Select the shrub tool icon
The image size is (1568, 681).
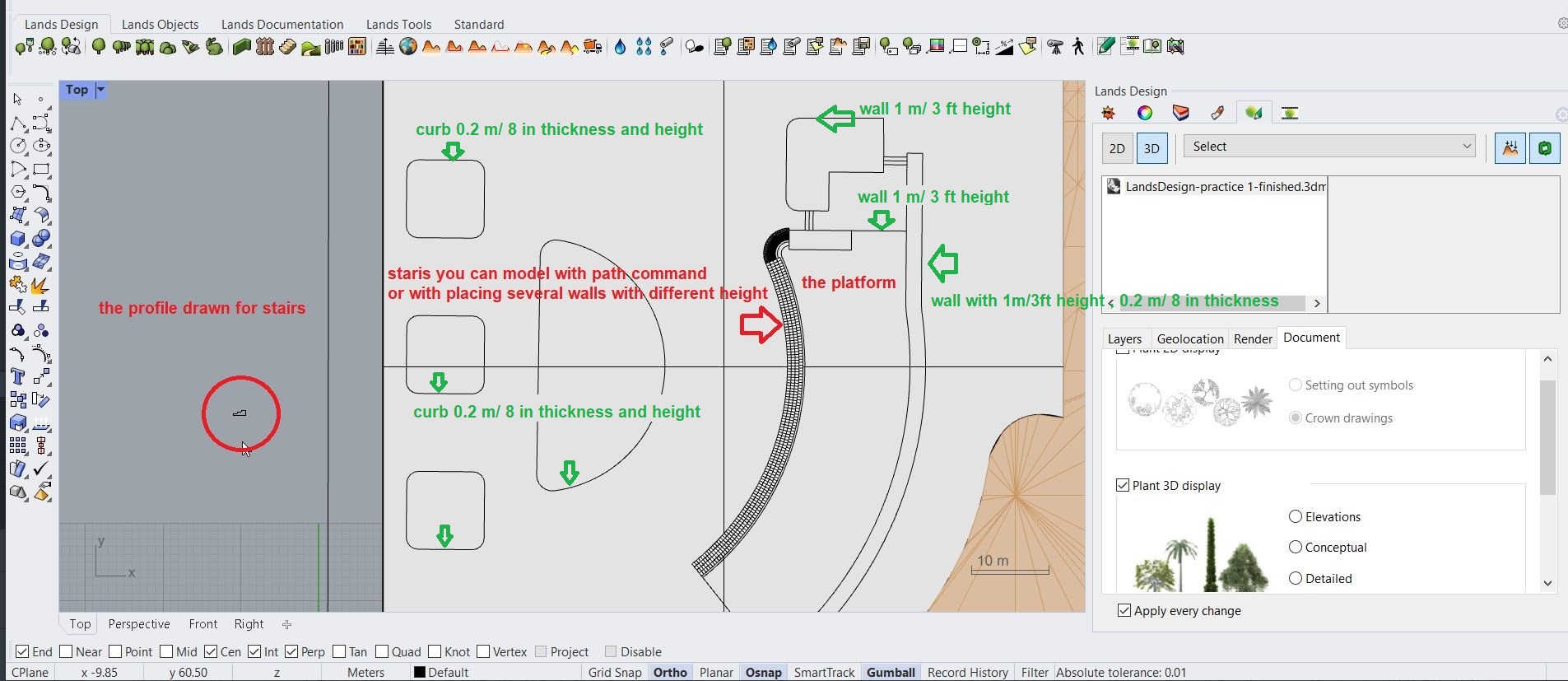pos(168,47)
